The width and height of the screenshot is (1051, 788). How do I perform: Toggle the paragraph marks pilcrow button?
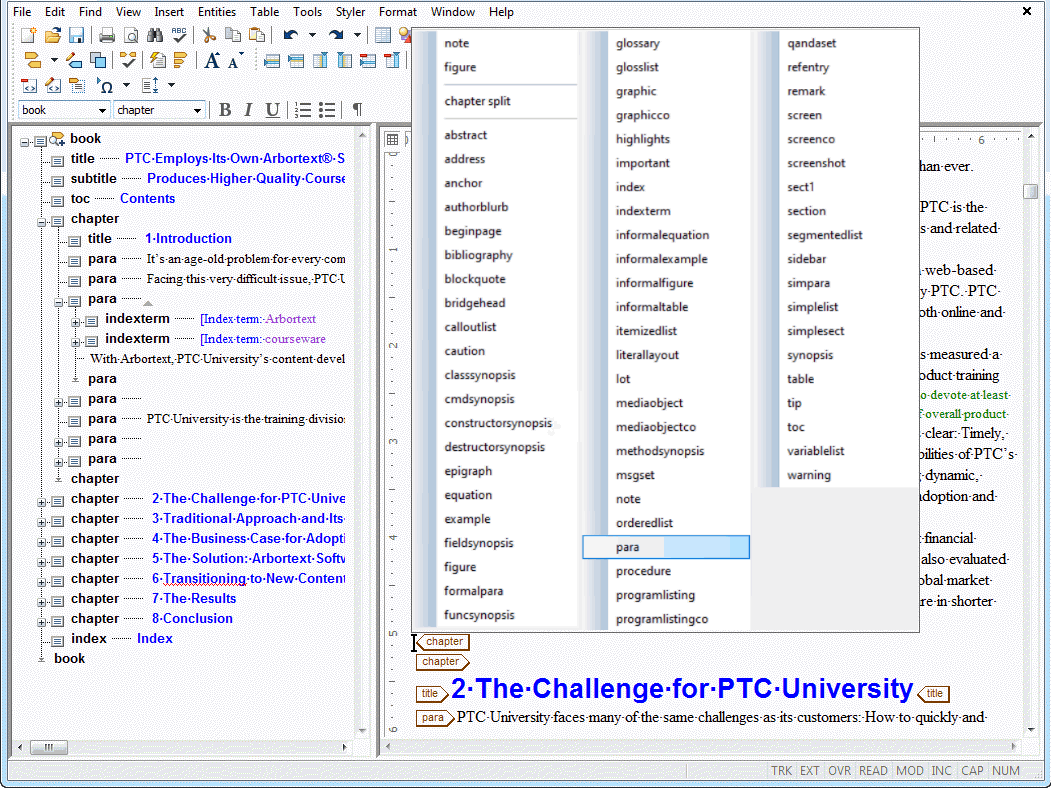[357, 110]
